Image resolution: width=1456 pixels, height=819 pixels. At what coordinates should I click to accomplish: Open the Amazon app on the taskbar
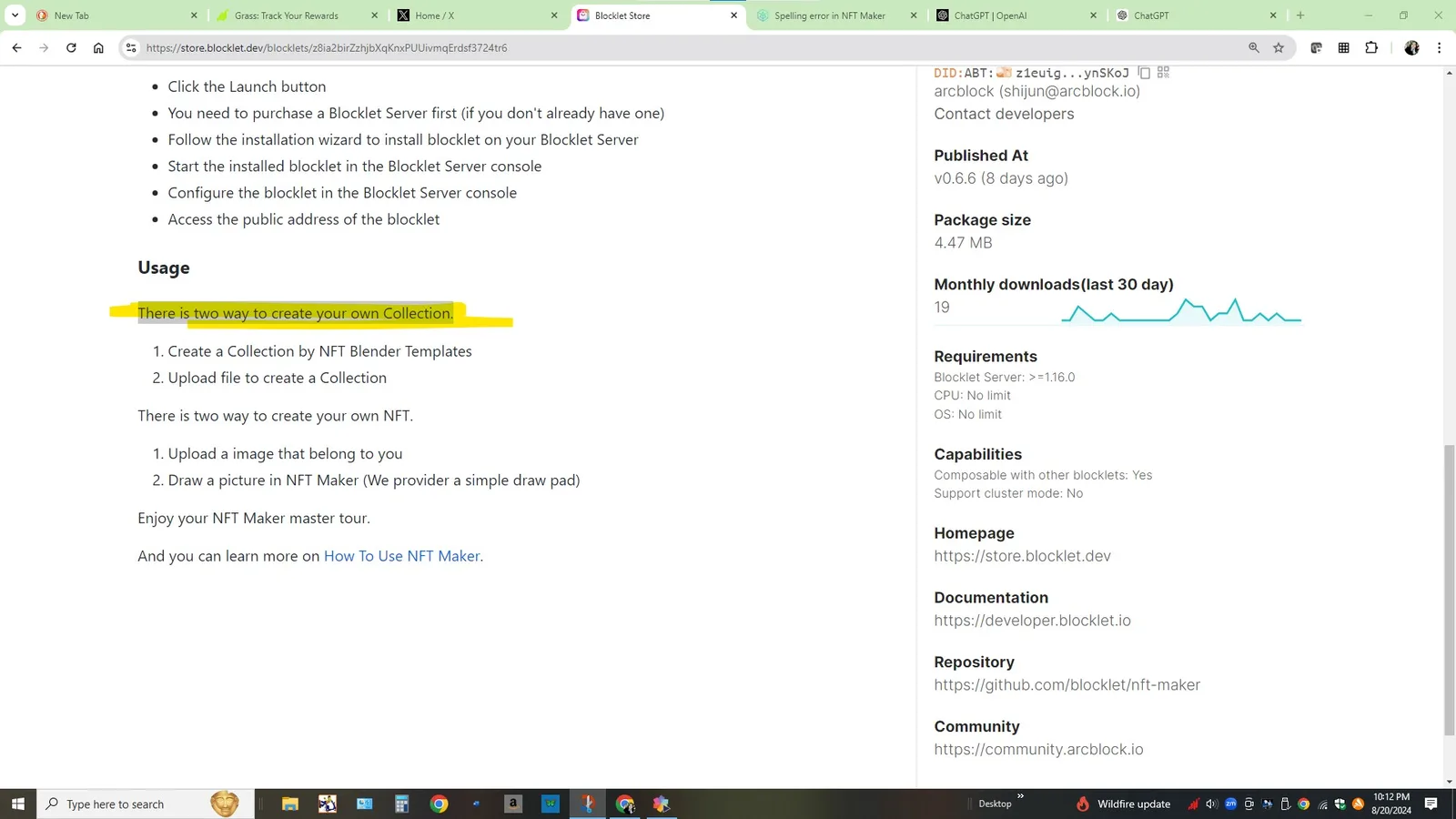pos(513,804)
